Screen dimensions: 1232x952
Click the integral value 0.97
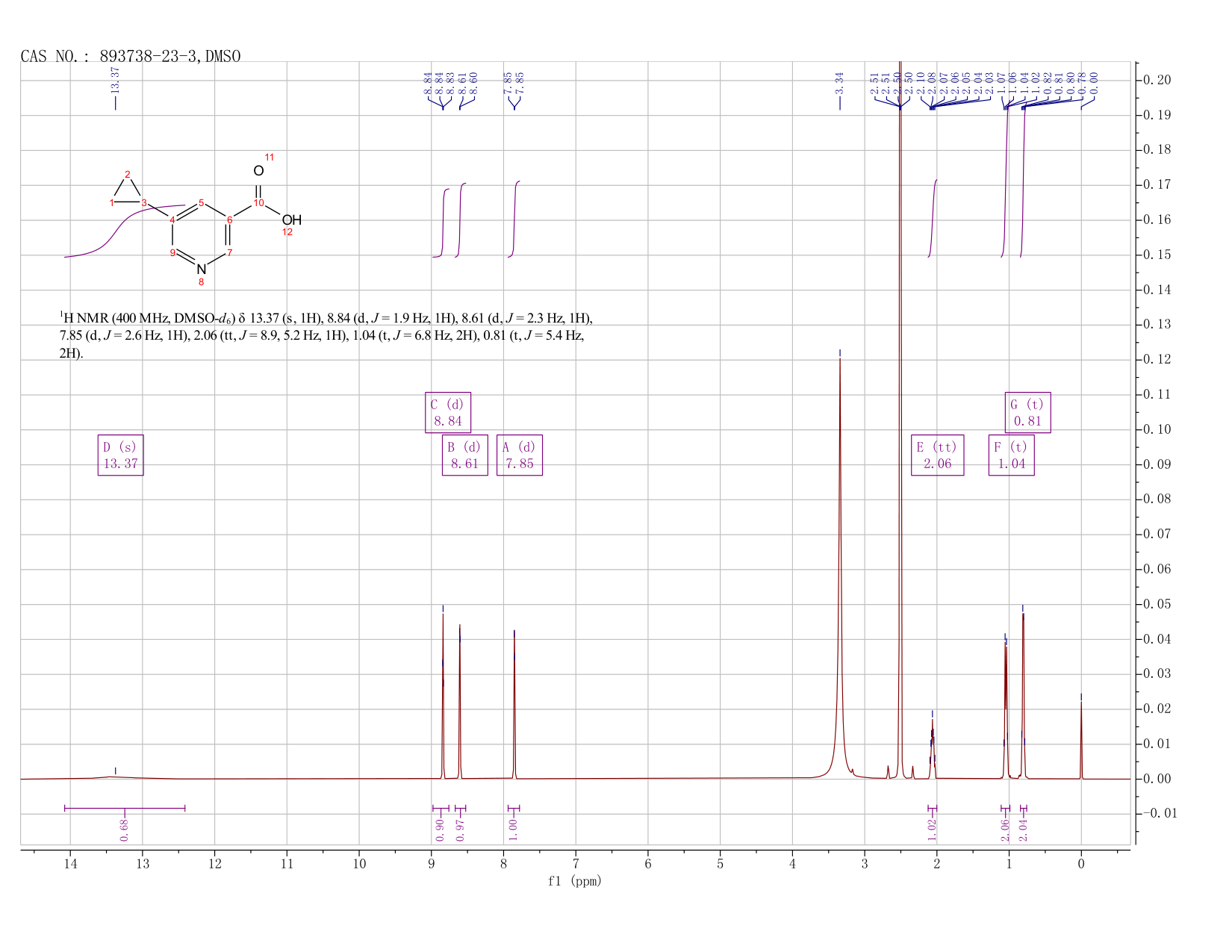click(x=460, y=830)
